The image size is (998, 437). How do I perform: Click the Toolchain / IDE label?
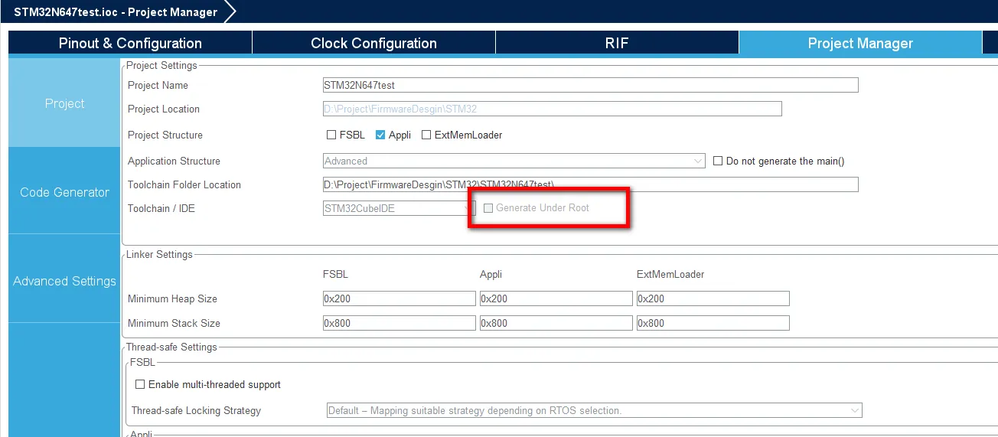coord(161,208)
